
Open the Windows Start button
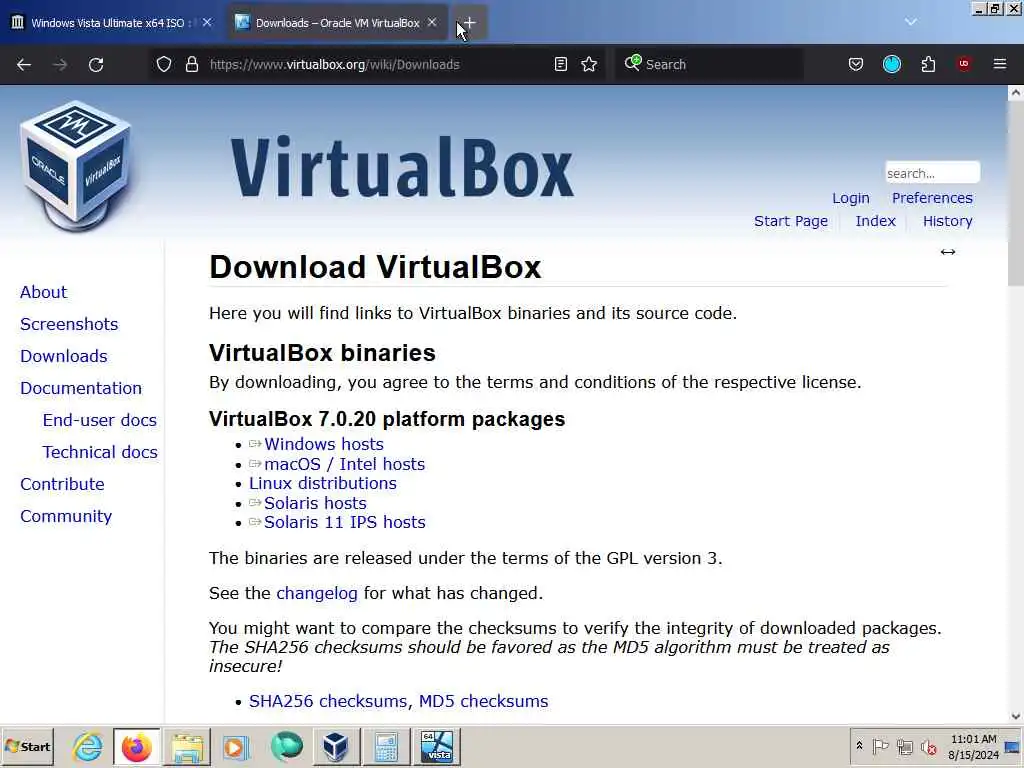click(x=27, y=746)
